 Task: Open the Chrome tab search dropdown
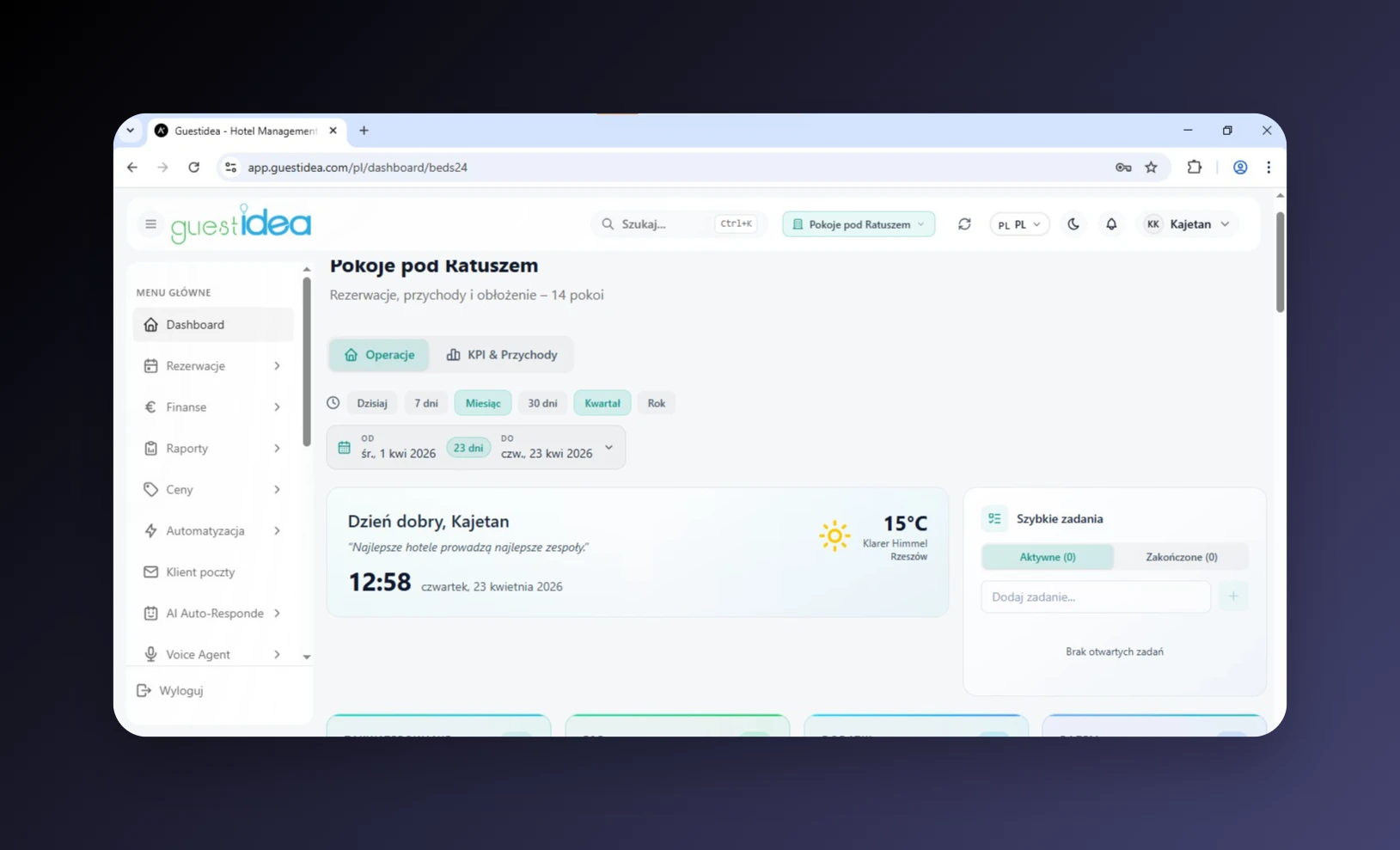(x=131, y=131)
